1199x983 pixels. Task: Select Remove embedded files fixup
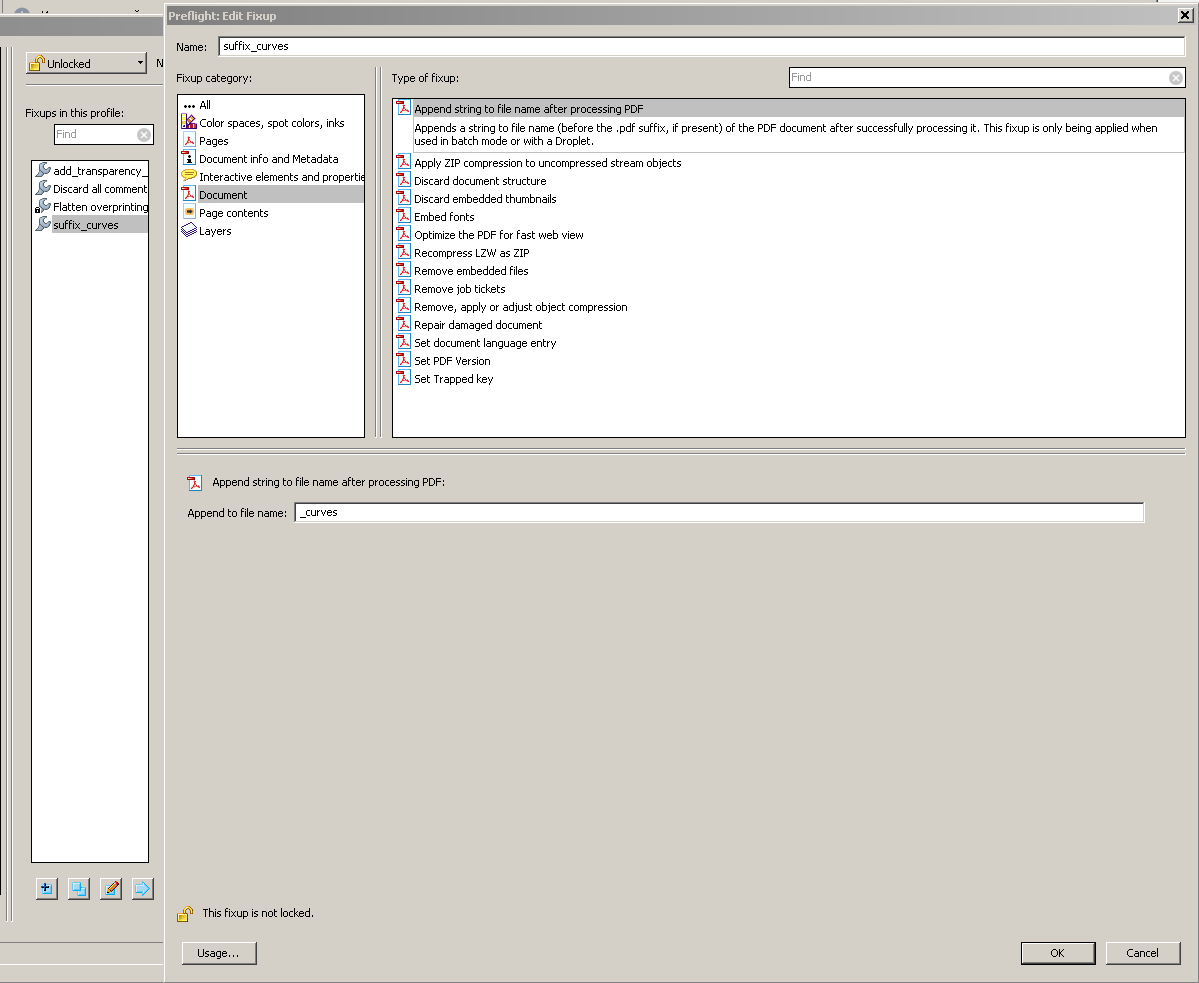click(789, 271)
